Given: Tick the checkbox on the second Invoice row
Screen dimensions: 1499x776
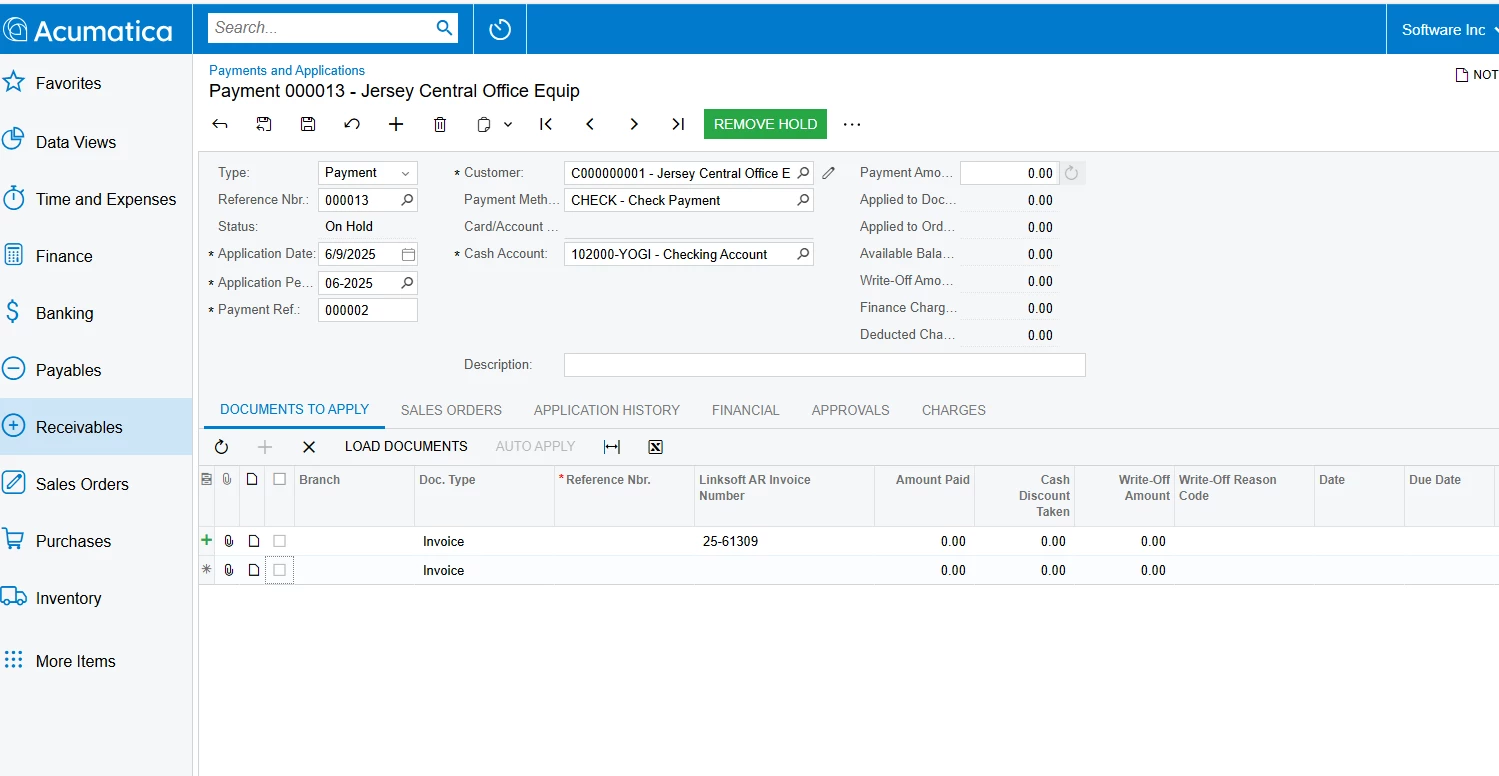Looking at the screenshot, I should click(279, 570).
